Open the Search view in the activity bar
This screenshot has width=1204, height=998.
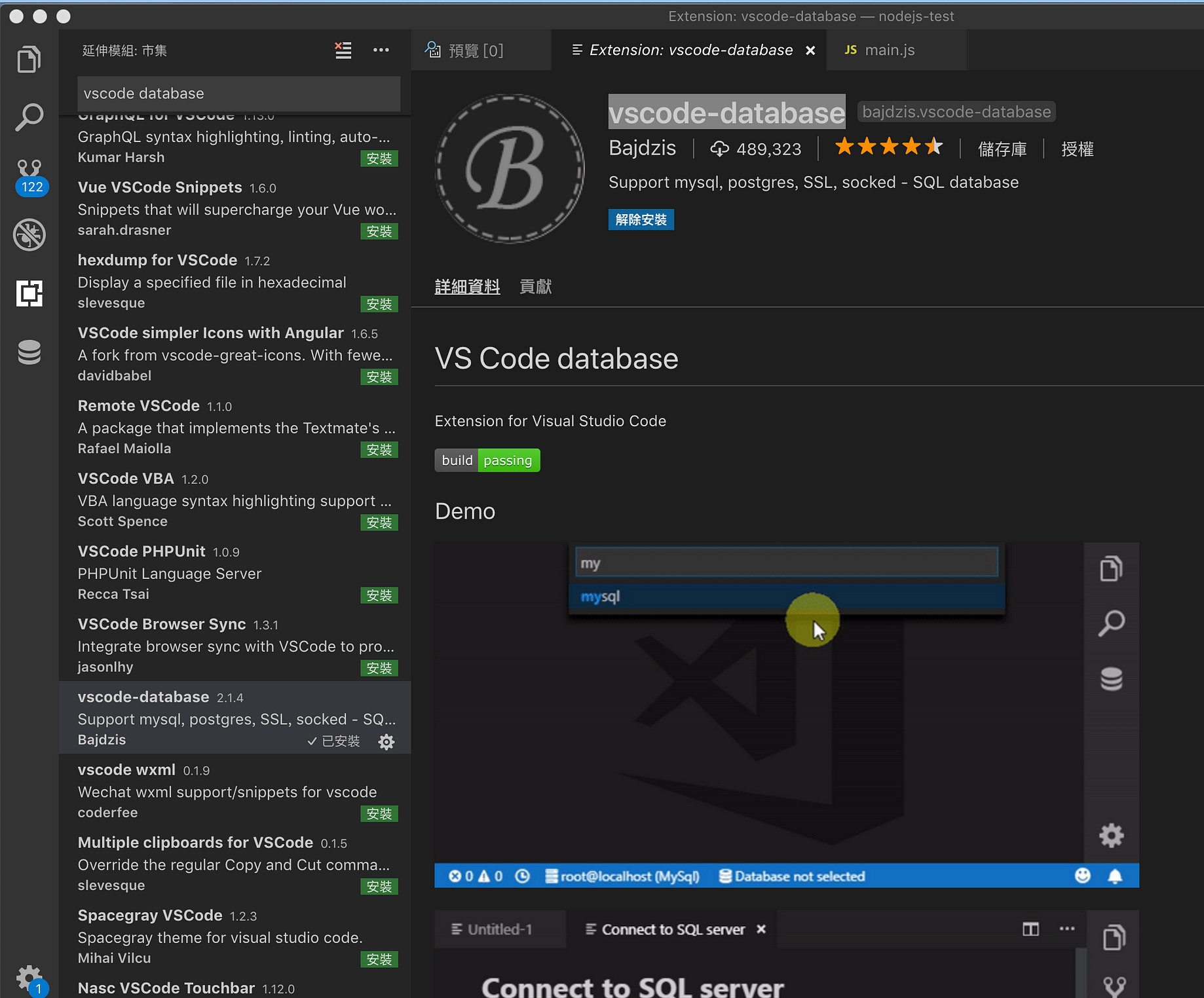pos(29,117)
